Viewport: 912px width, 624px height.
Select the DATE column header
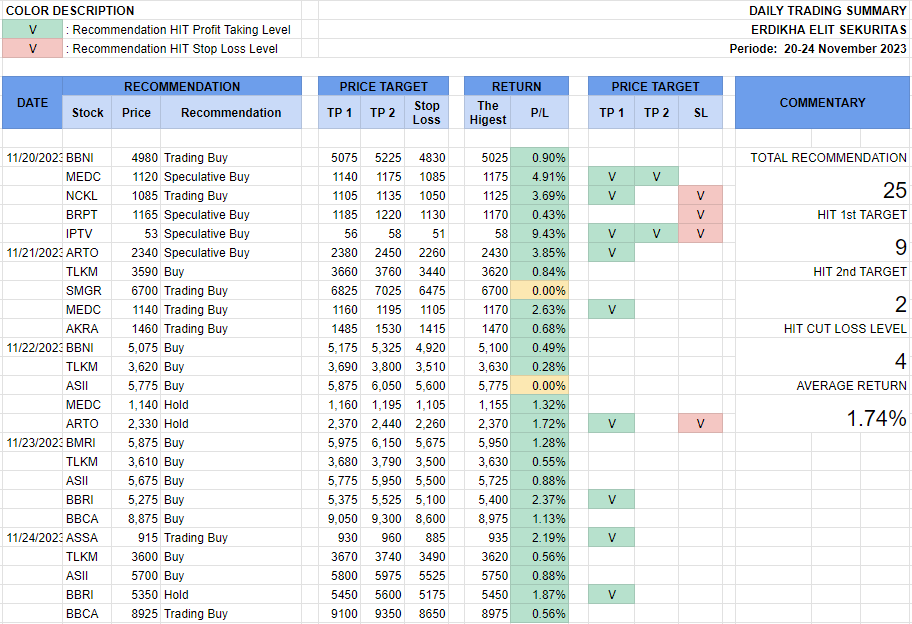(32, 103)
